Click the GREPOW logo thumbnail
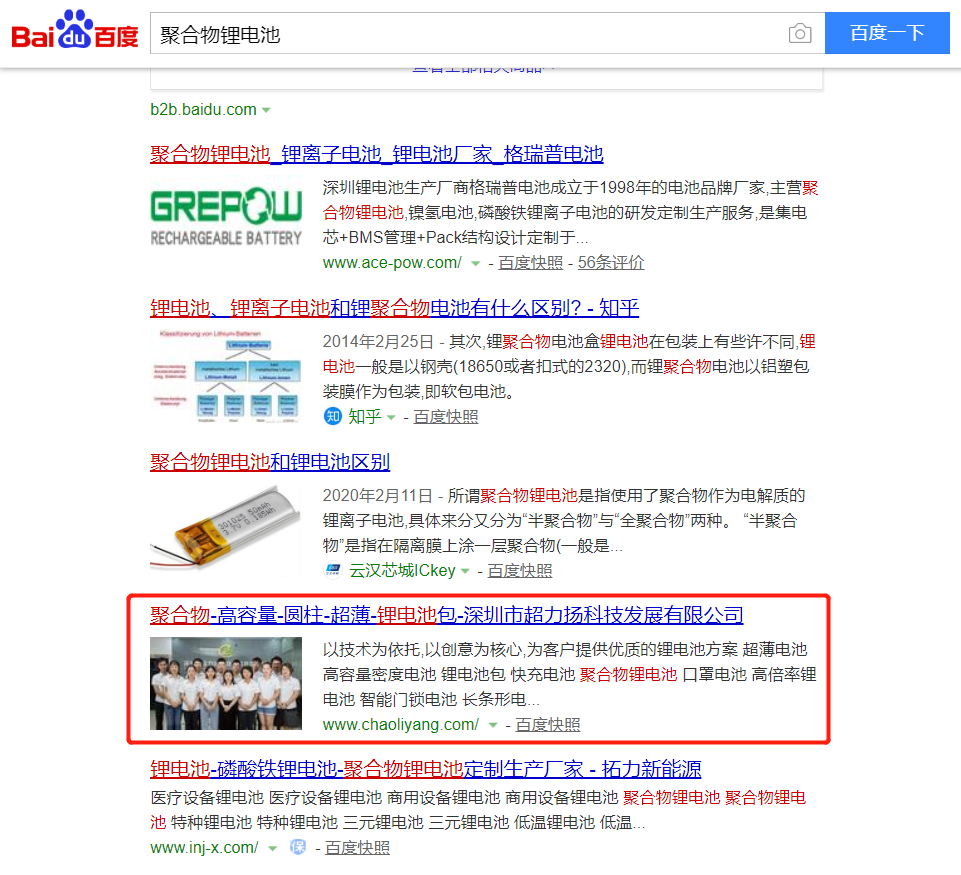Image resolution: width=961 pixels, height=875 pixels. point(226,216)
